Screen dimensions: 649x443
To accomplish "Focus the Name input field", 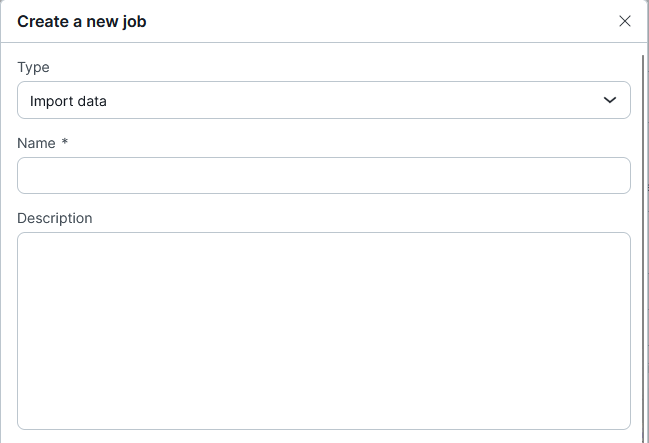I will tap(323, 175).
